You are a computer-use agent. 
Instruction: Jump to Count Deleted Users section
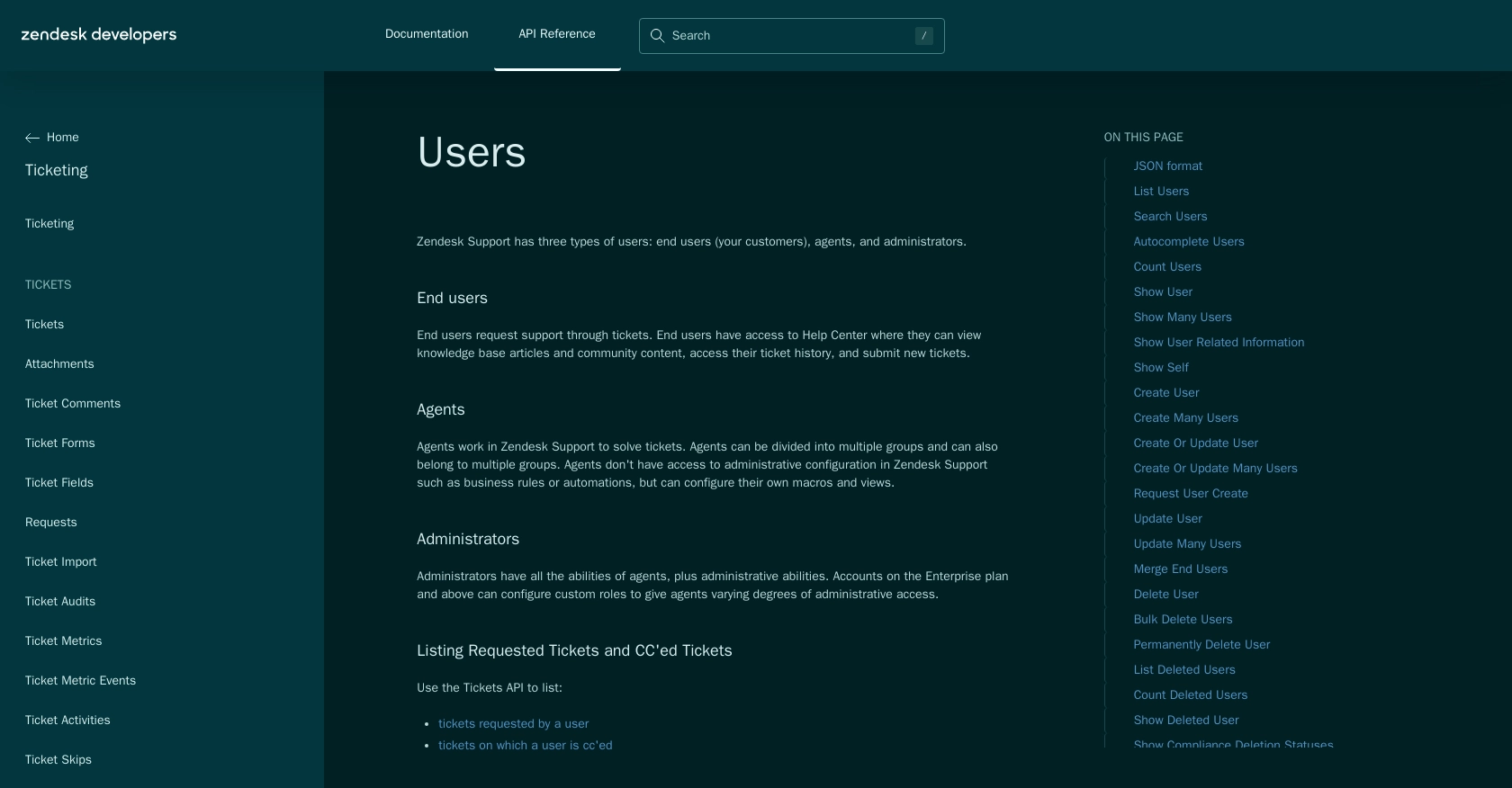(x=1191, y=695)
